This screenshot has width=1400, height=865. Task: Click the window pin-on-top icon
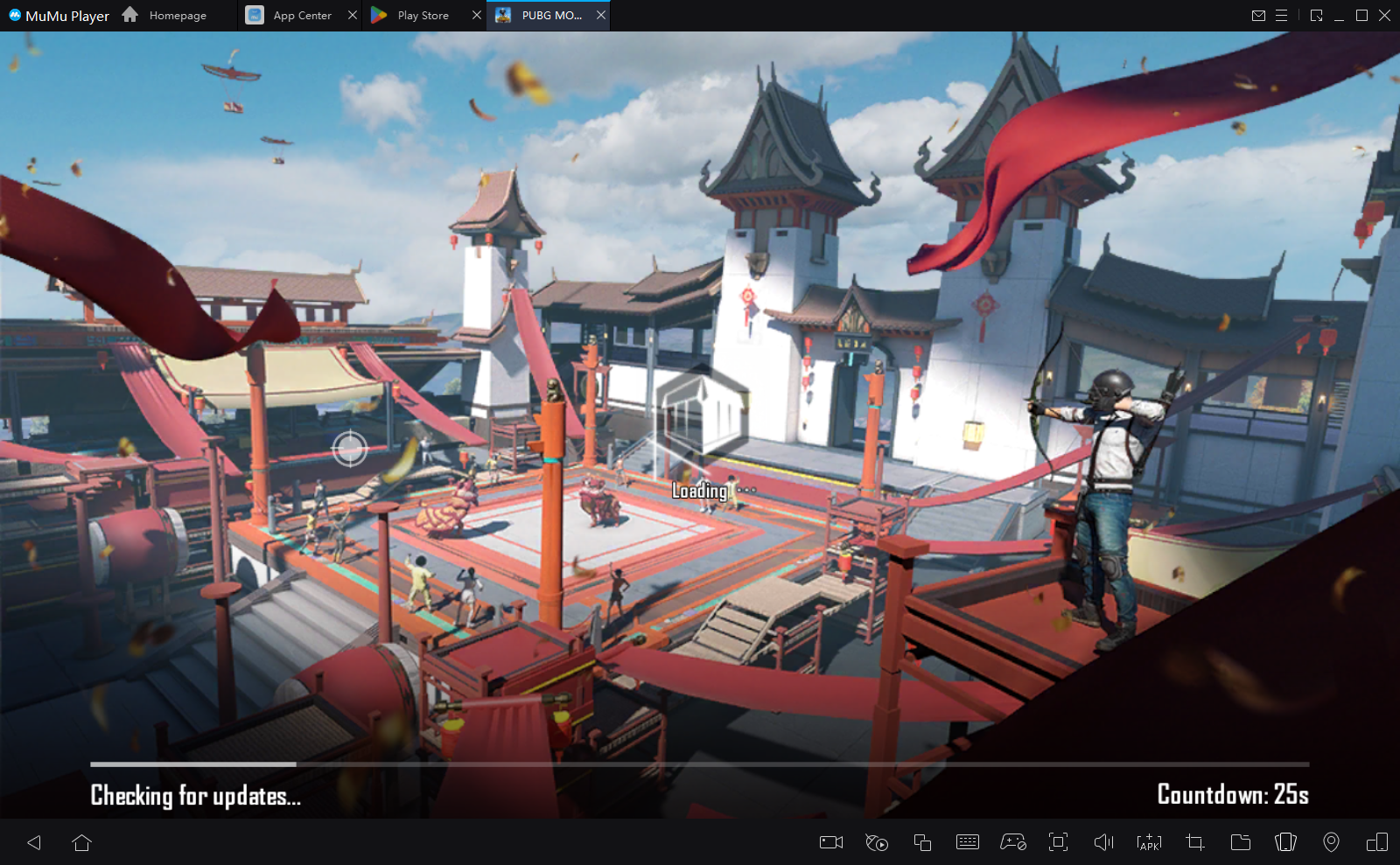pos(1316,16)
